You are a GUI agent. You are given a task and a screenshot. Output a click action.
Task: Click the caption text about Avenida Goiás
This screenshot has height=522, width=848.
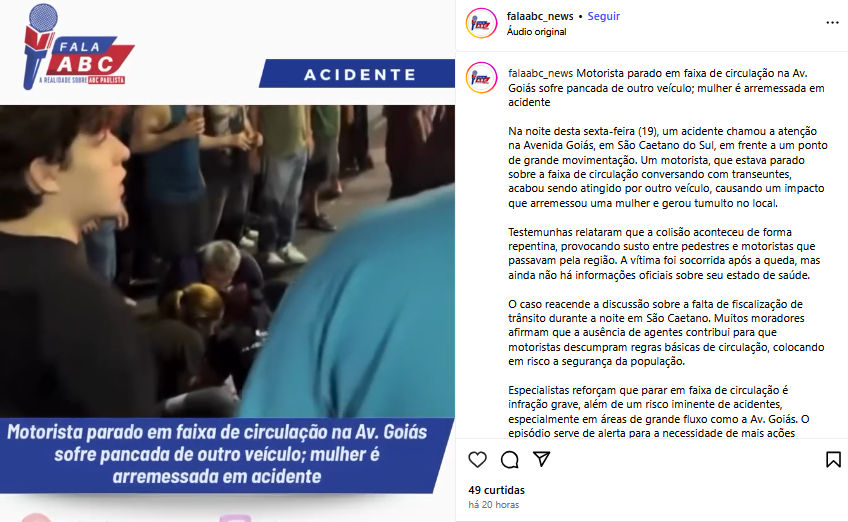[668, 167]
